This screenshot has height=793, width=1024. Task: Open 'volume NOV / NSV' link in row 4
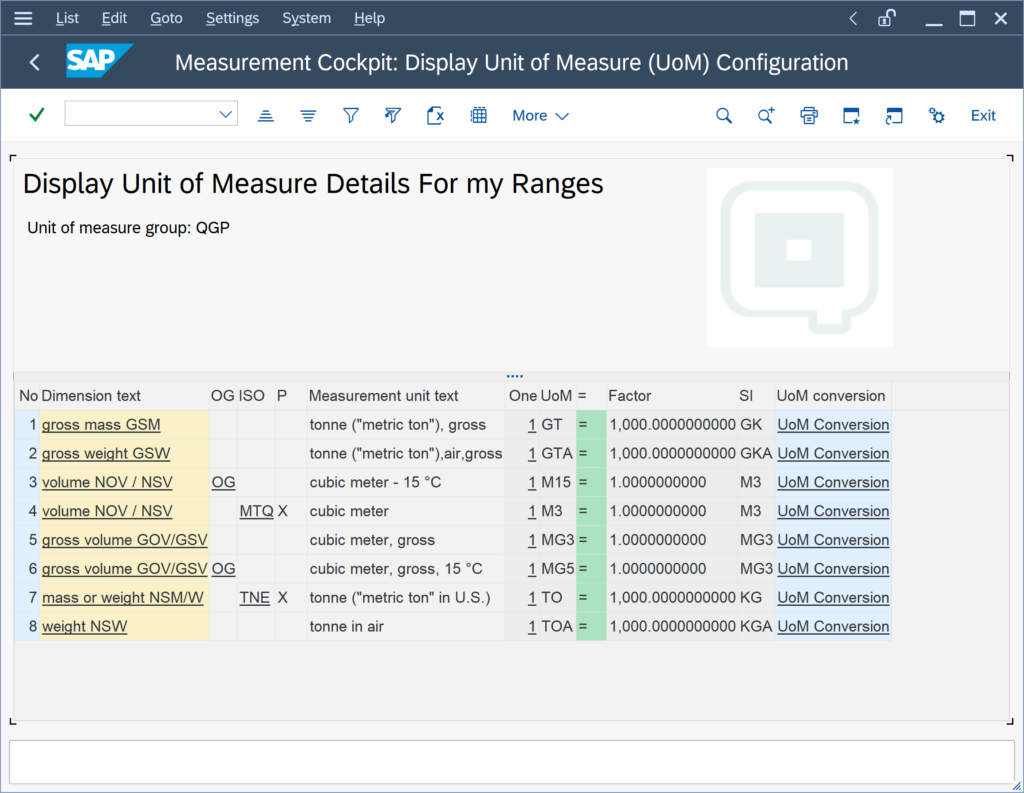[x=107, y=511]
